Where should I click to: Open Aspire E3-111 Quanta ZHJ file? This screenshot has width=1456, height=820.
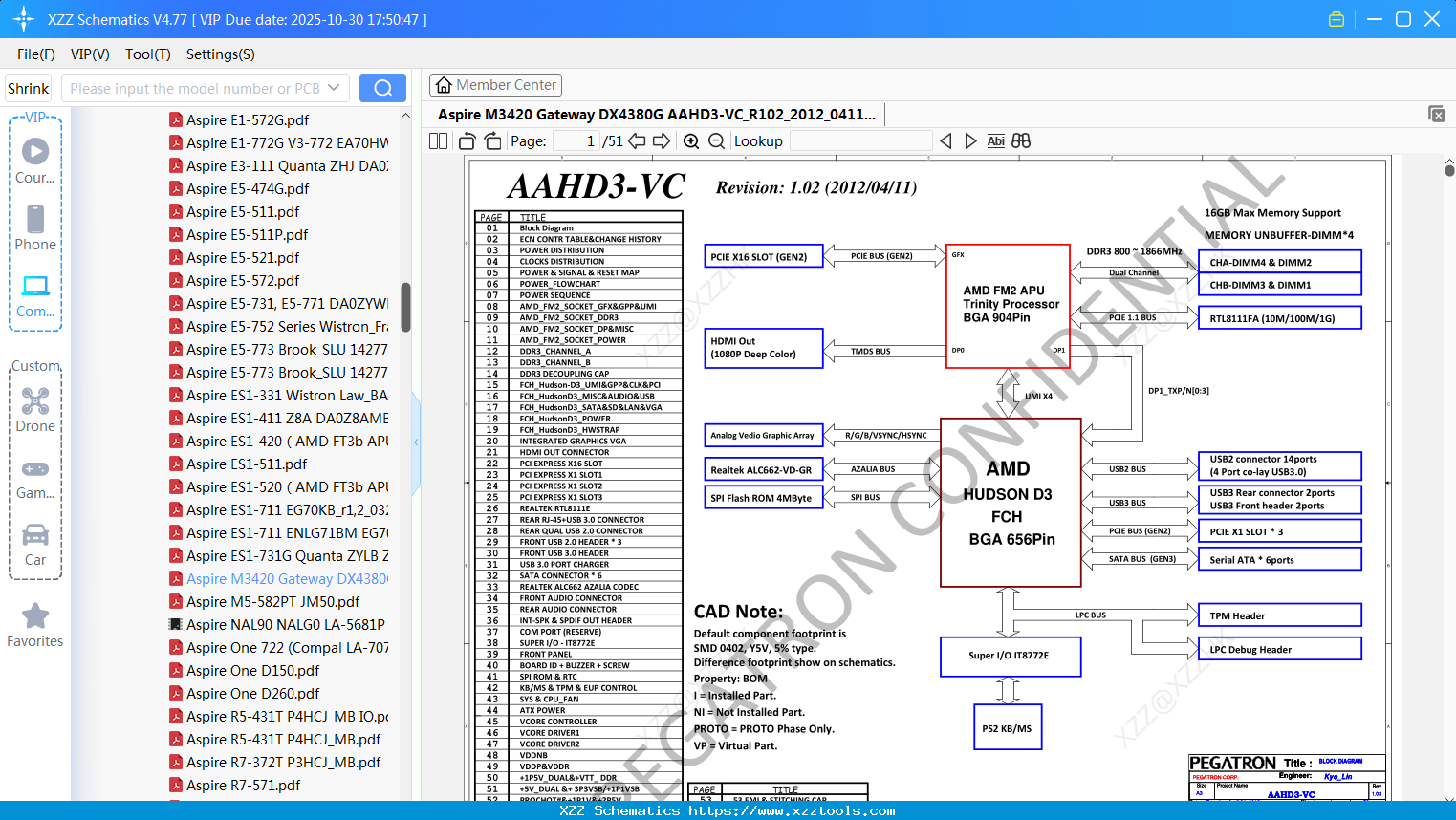click(x=287, y=165)
